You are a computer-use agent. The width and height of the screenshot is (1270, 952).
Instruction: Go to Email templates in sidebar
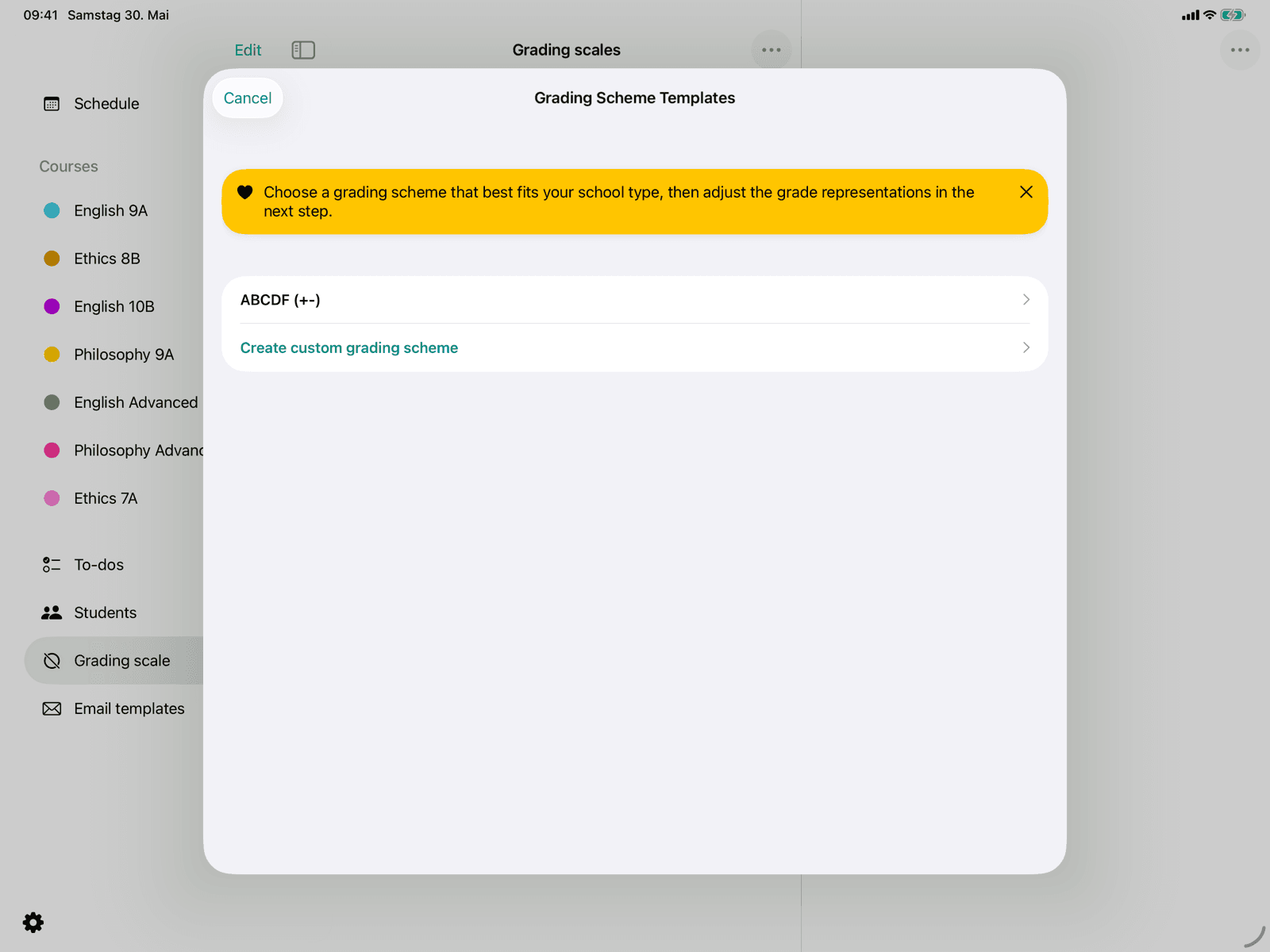129,708
